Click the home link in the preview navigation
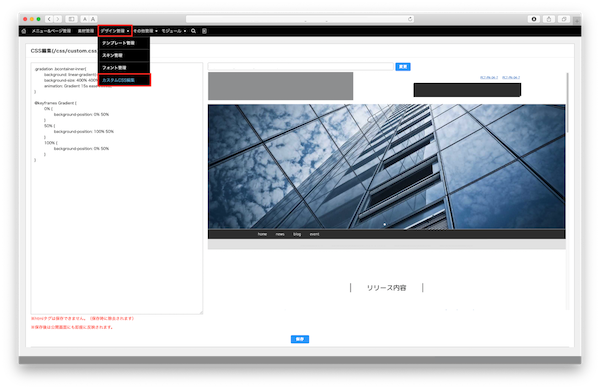Image resolution: width=600 pixels, height=389 pixels. point(262,234)
